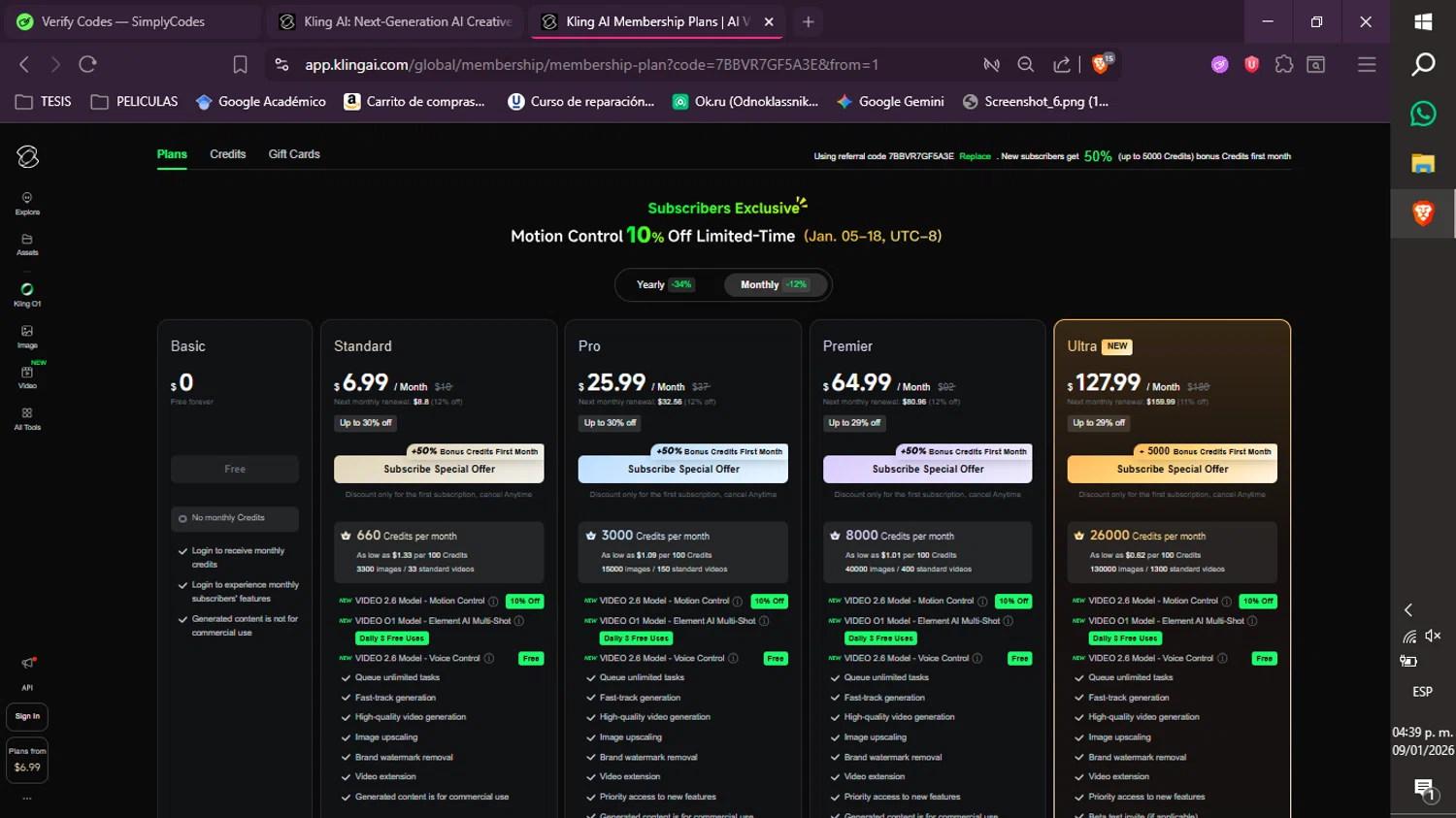The height and width of the screenshot is (818, 1456).
Task: Open File Explorer from taskbar
Action: (x=1423, y=163)
